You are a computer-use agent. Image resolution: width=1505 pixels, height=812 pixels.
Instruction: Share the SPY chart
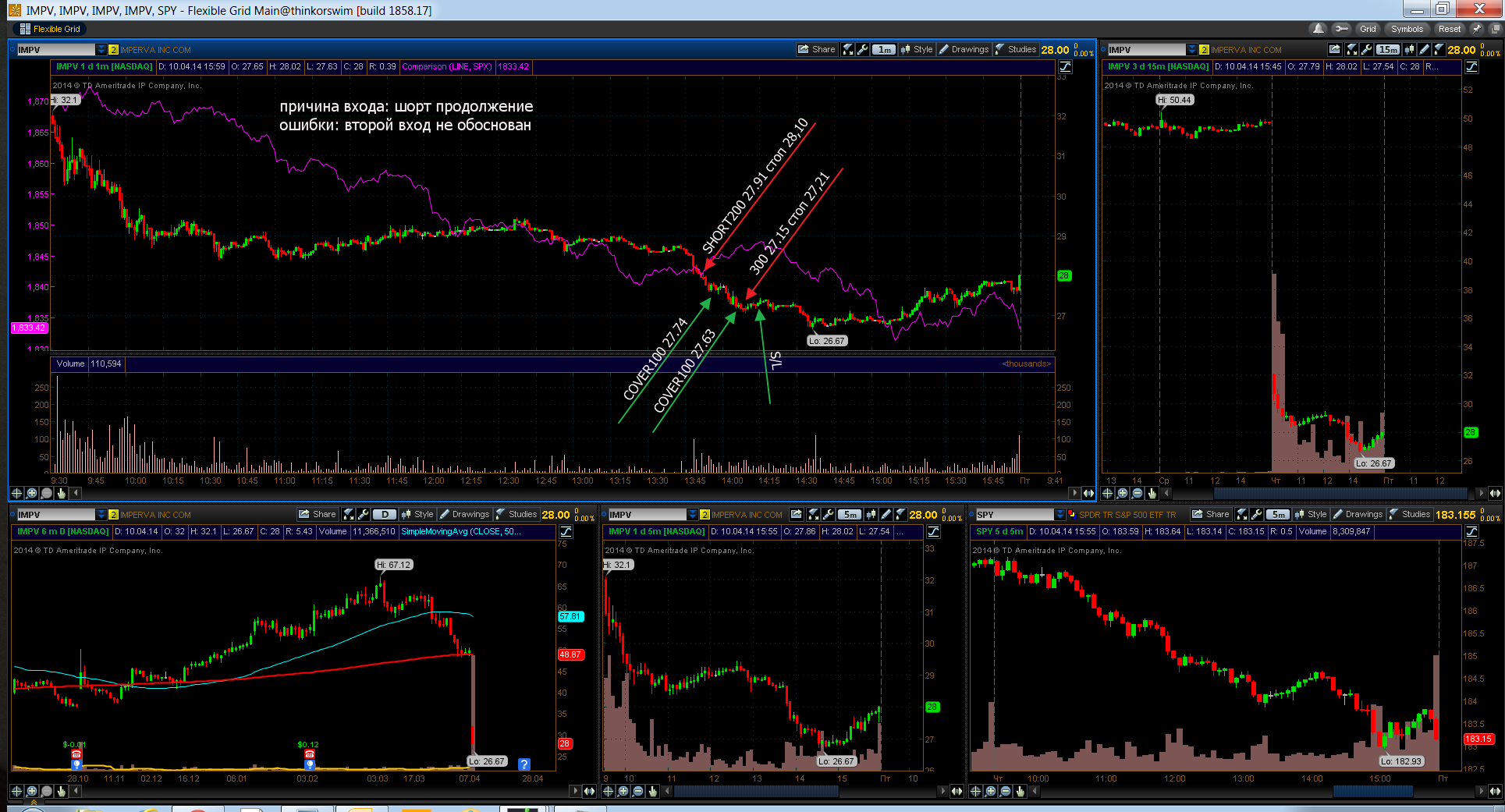[x=1210, y=514]
